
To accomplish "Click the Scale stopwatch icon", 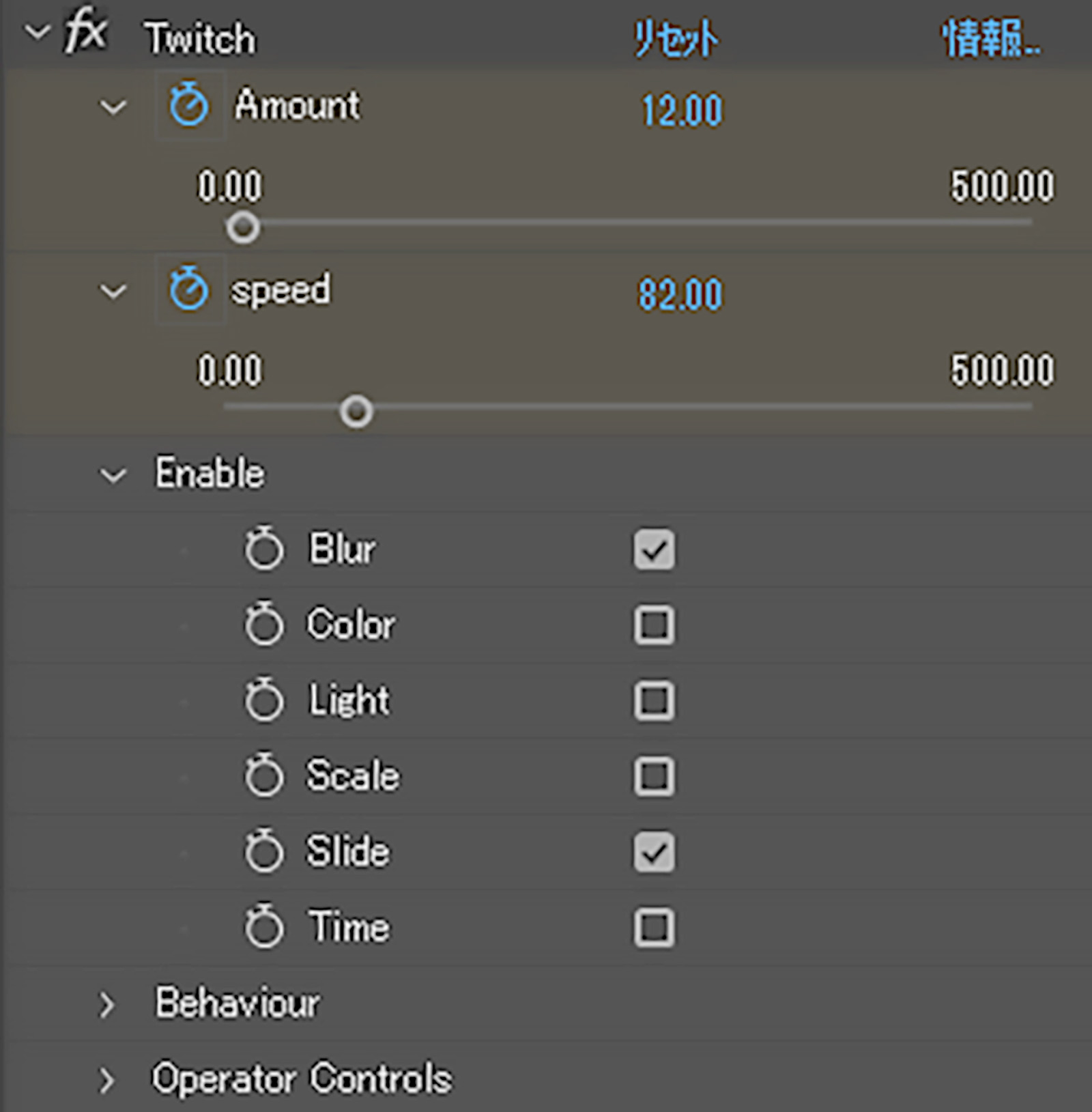I will [263, 776].
